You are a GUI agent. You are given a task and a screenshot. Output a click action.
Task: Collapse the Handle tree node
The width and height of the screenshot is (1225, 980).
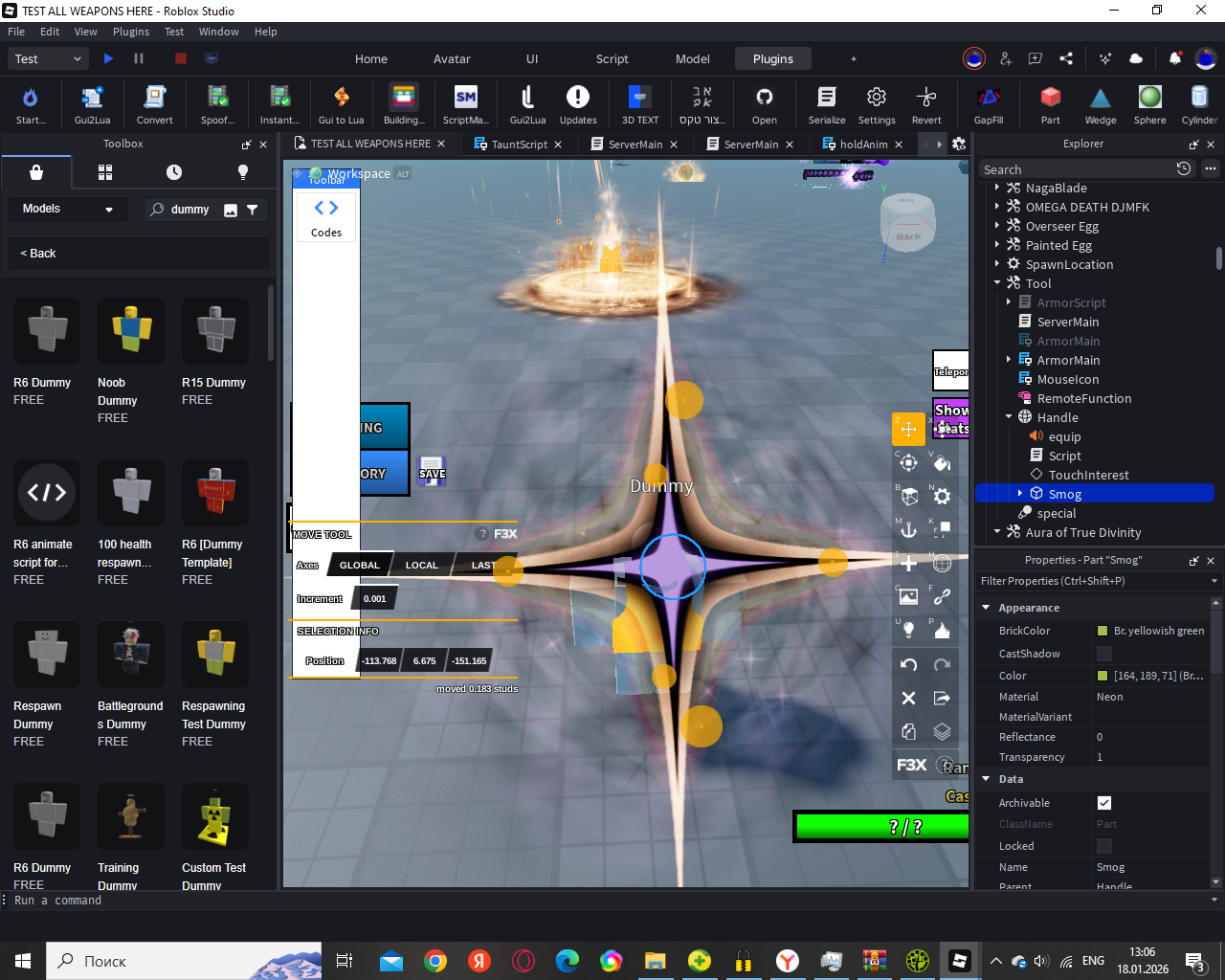point(1009,417)
